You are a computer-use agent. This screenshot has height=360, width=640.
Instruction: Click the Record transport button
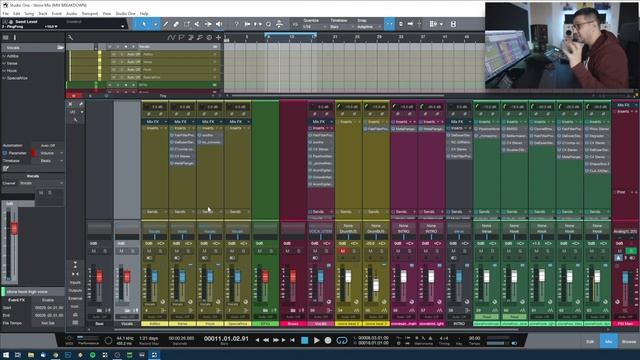click(328, 340)
